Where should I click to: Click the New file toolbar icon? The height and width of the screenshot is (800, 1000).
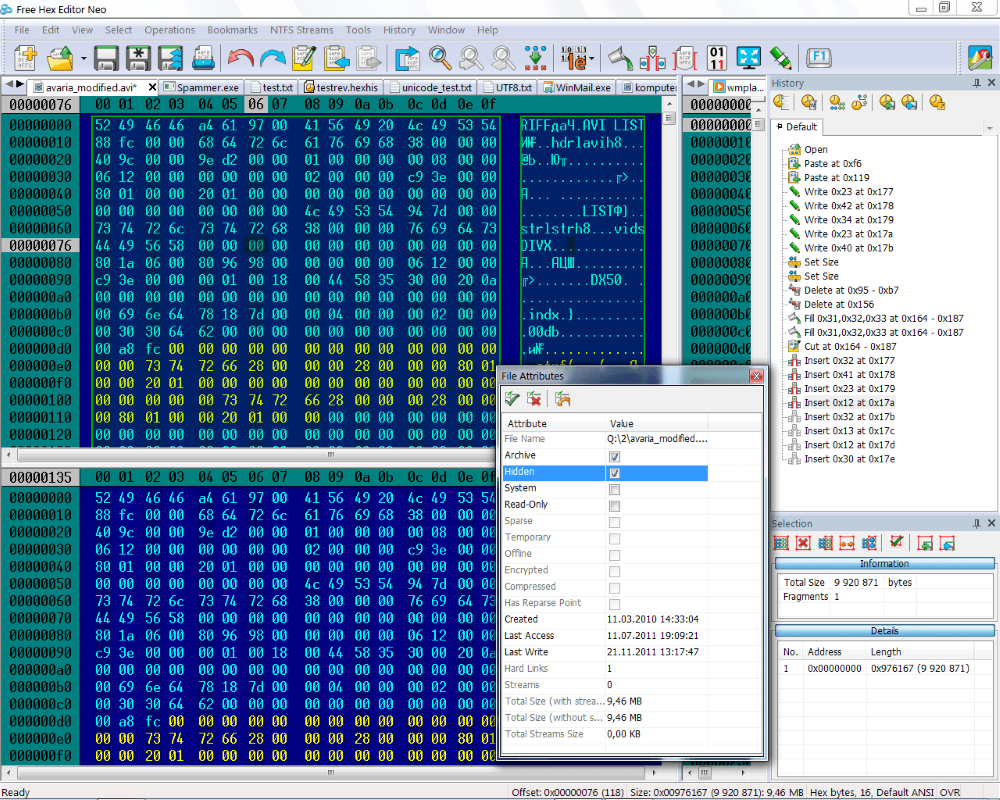coord(26,58)
